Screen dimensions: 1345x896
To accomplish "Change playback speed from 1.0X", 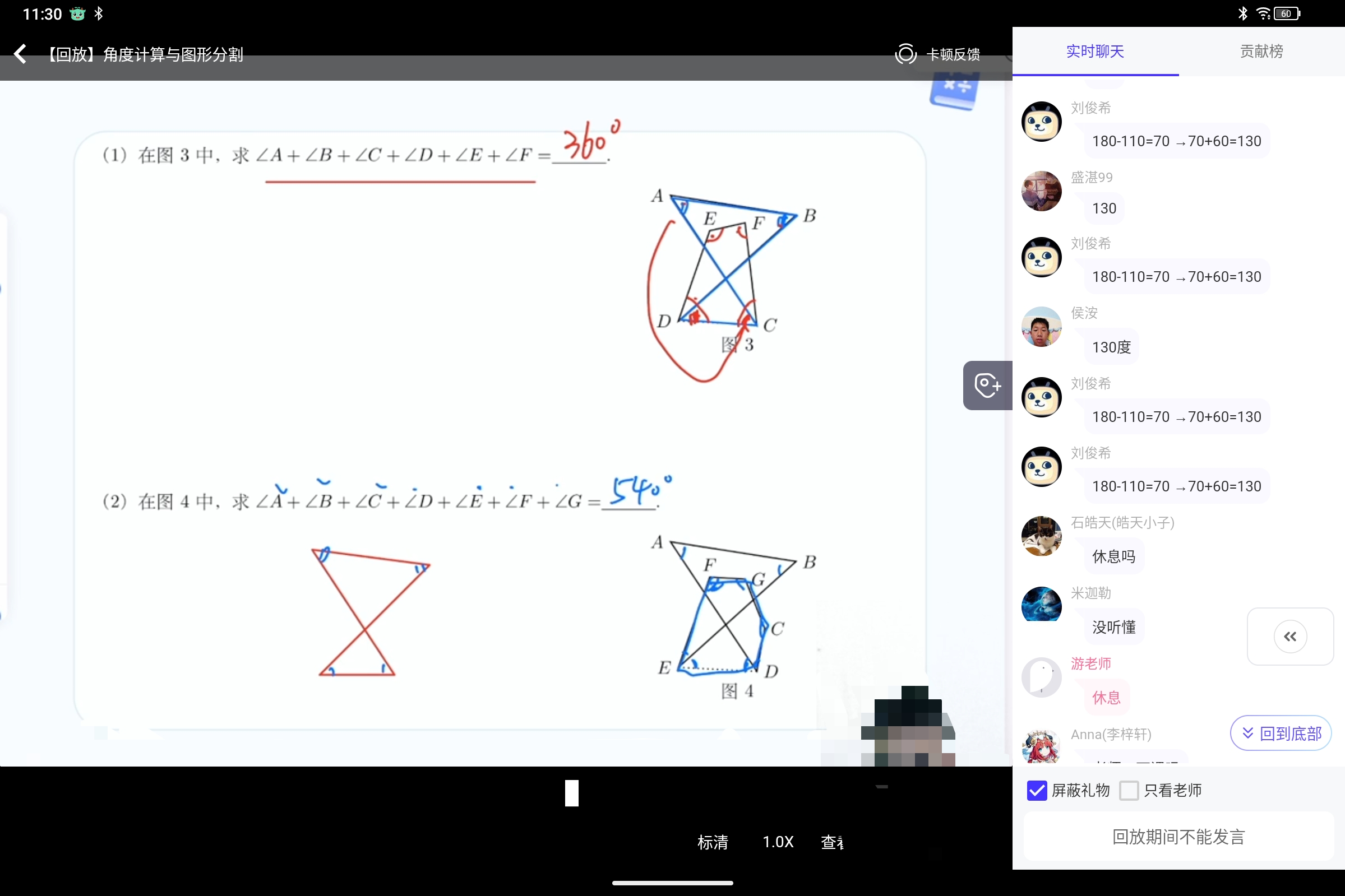I will 778,842.
